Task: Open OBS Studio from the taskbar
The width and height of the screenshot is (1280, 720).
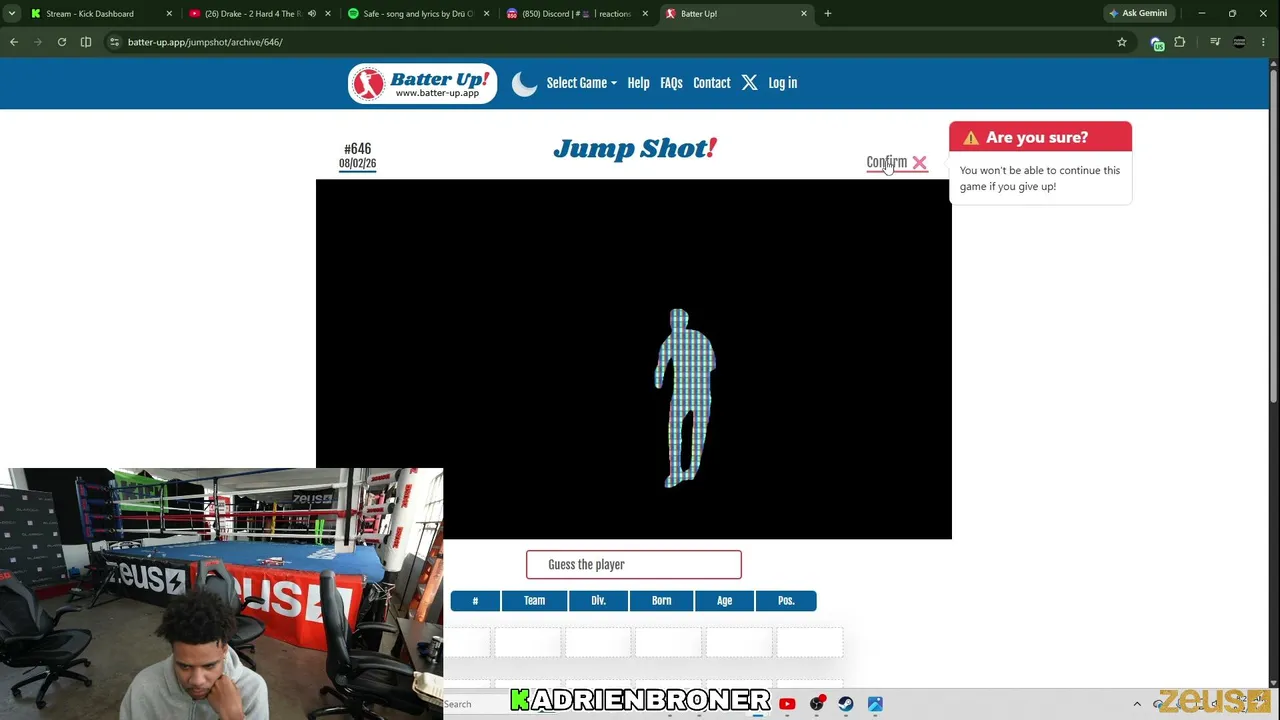Action: pyautogui.click(x=817, y=704)
